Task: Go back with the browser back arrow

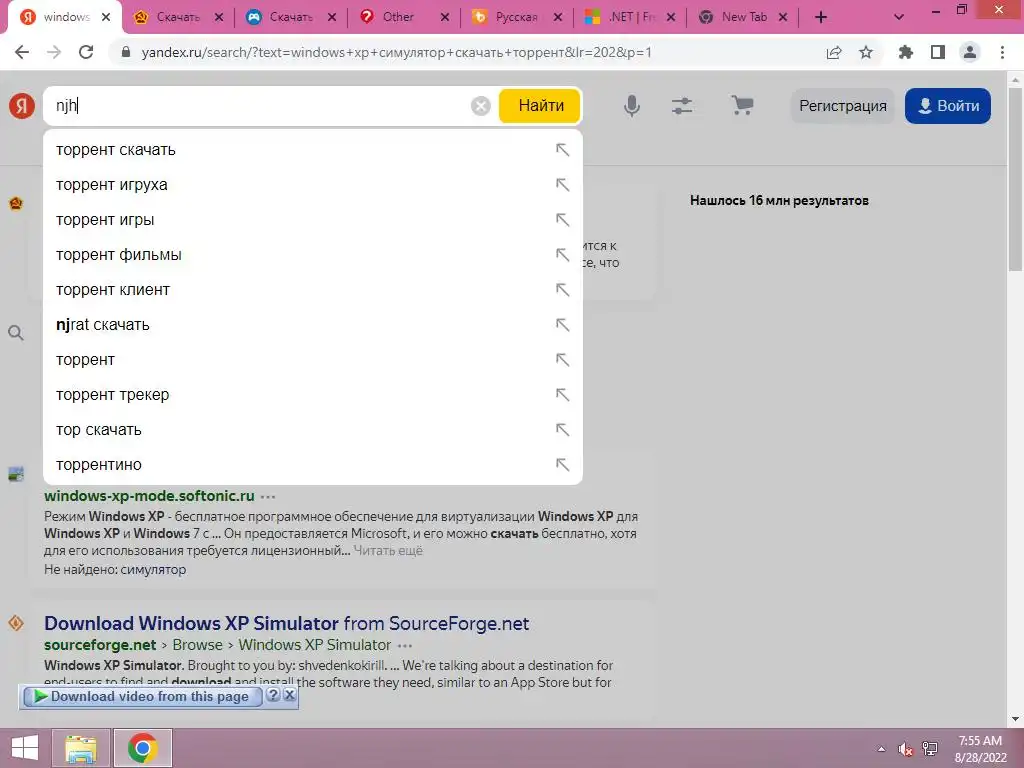Action: pyautogui.click(x=22, y=52)
